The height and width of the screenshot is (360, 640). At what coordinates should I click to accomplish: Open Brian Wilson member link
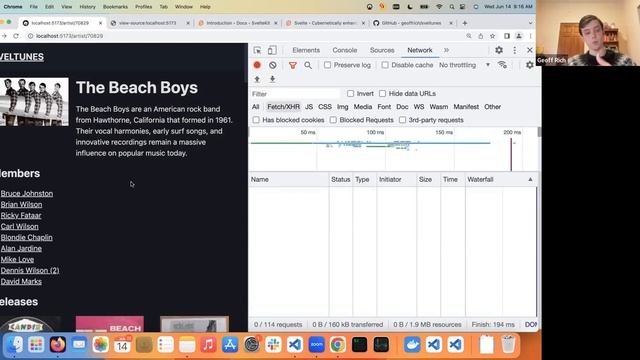point(21,204)
